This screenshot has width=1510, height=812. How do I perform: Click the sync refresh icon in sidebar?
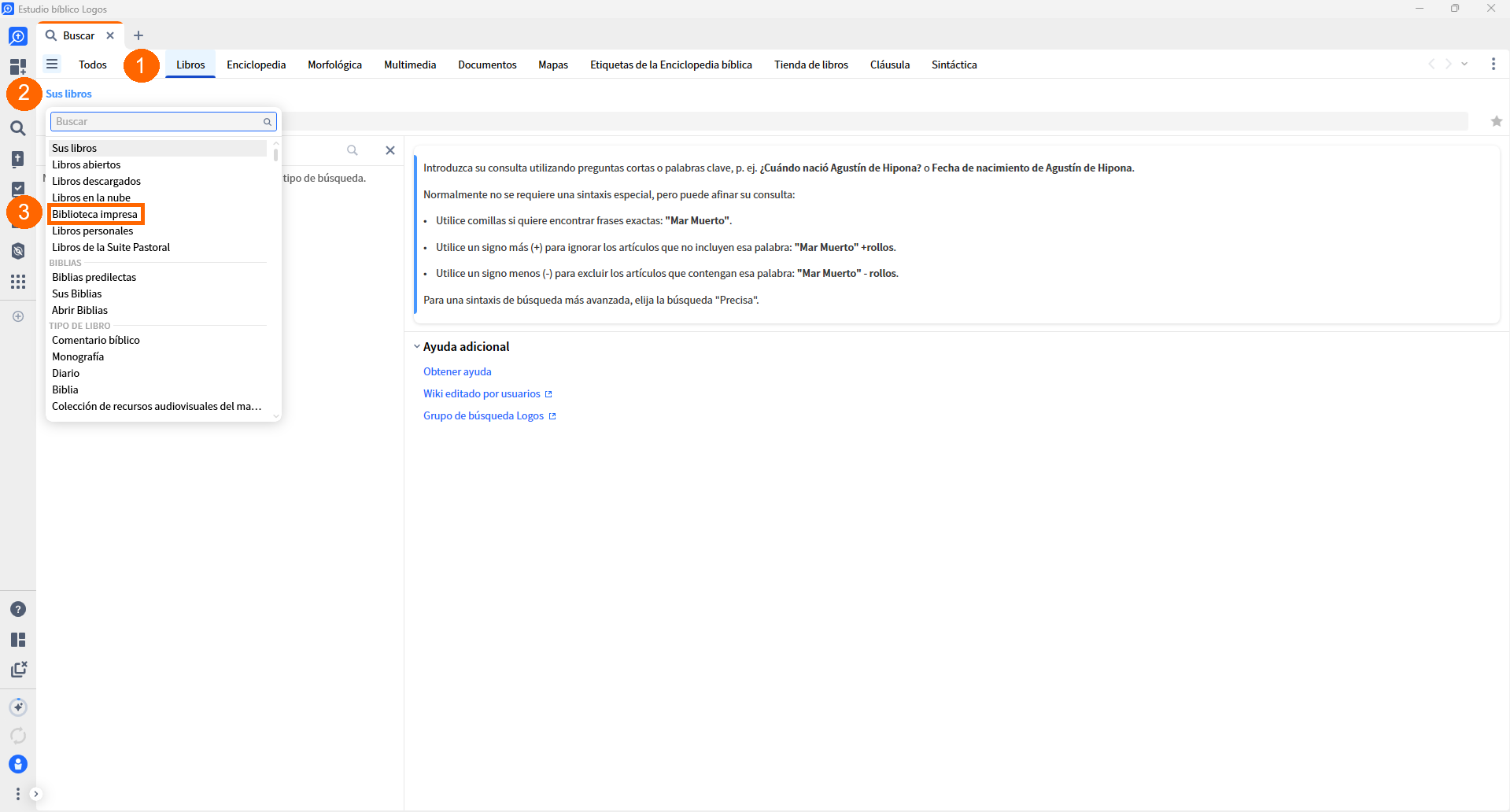[18, 736]
